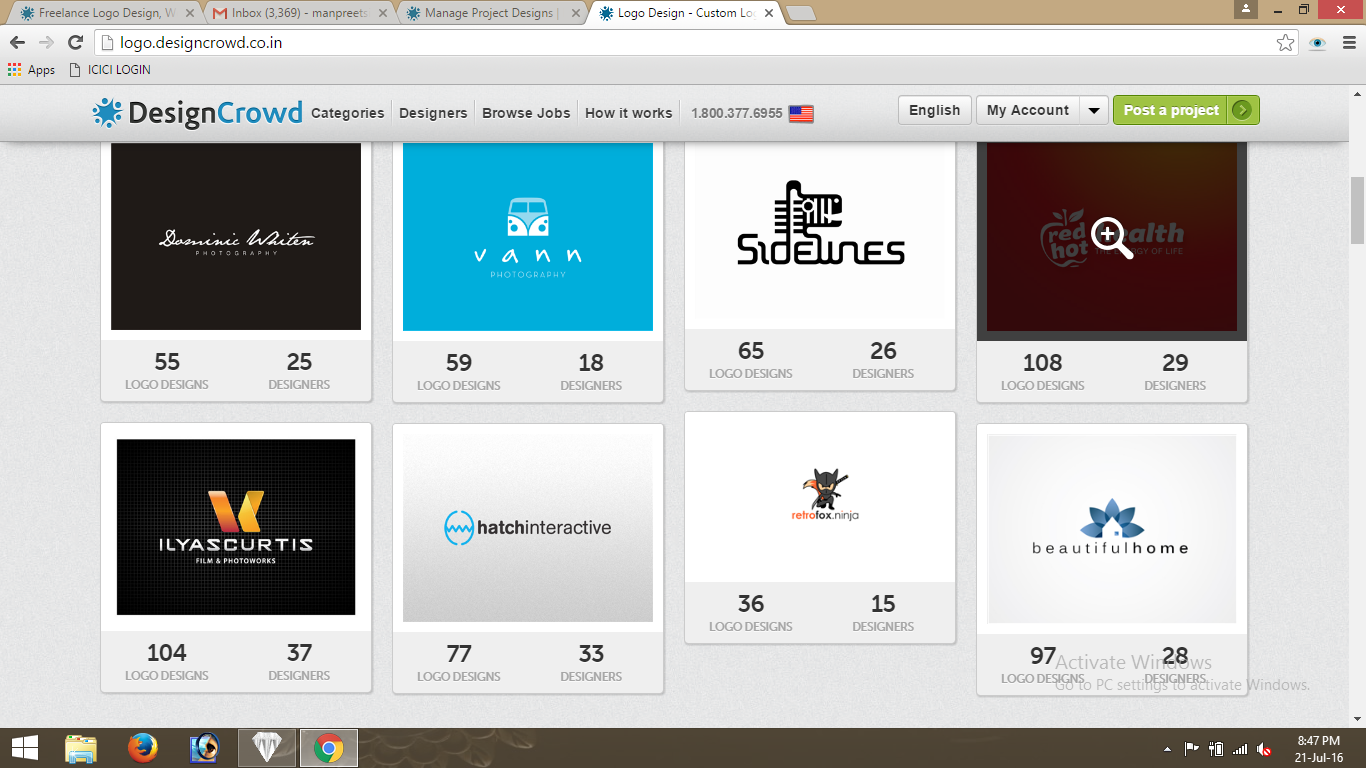The image size is (1366, 768).
Task: Click the Windows Start button
Action: click(24, 748)
